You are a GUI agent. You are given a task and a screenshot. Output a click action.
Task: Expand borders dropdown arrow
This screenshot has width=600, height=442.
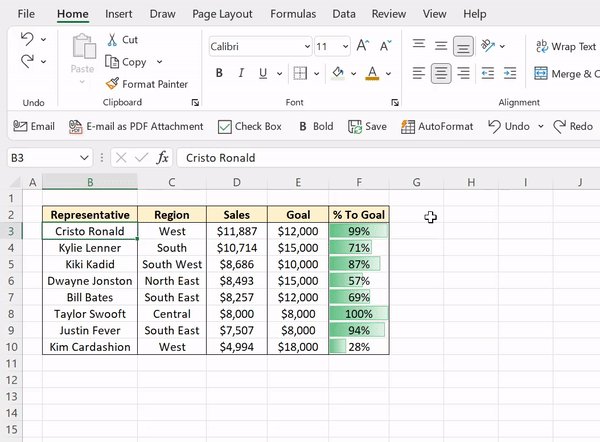pyautogui.click(x=316, y=73)
